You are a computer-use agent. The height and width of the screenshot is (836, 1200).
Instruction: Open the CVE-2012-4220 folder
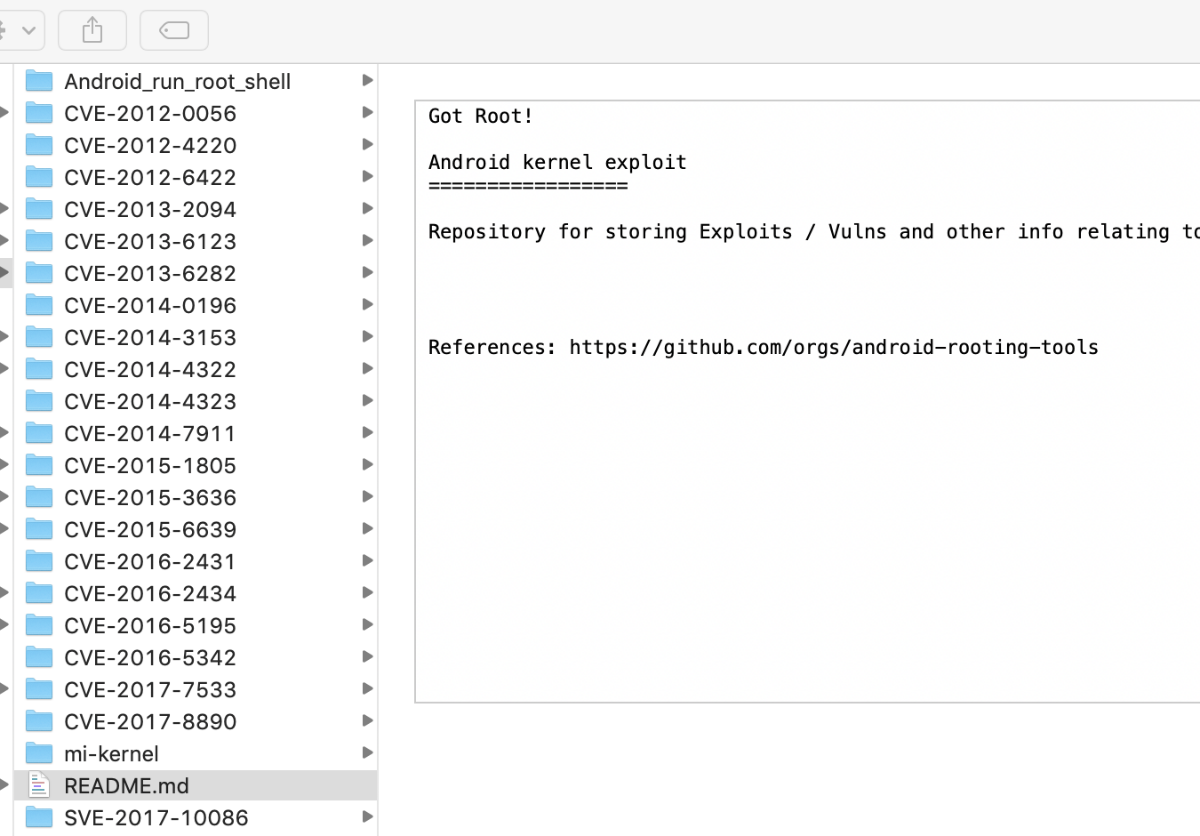(150, 145)
